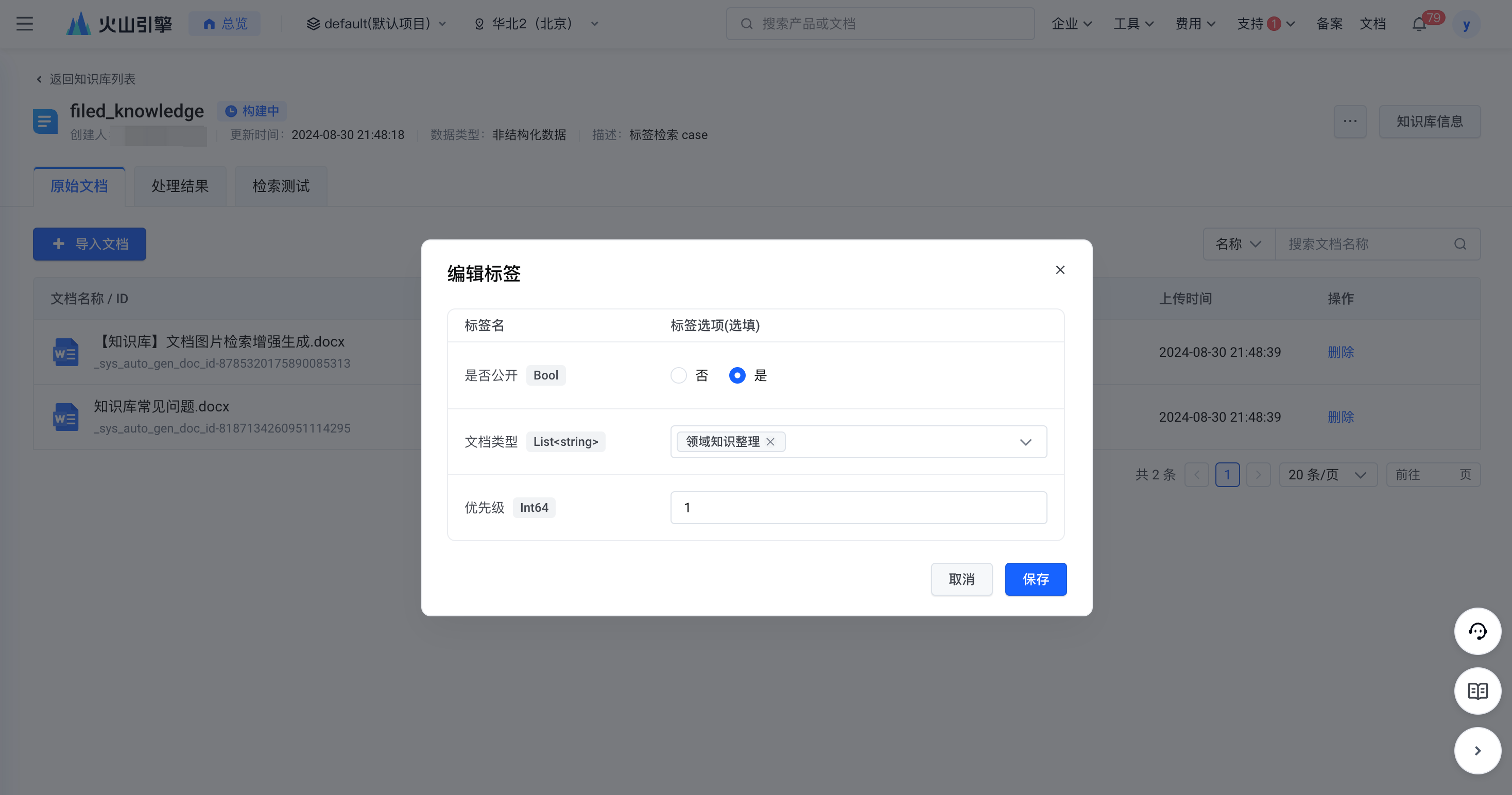Open the 知识库信息 button
Image resolution: width=1512 pixels, height=795 pixels.
pos(1429,122)
